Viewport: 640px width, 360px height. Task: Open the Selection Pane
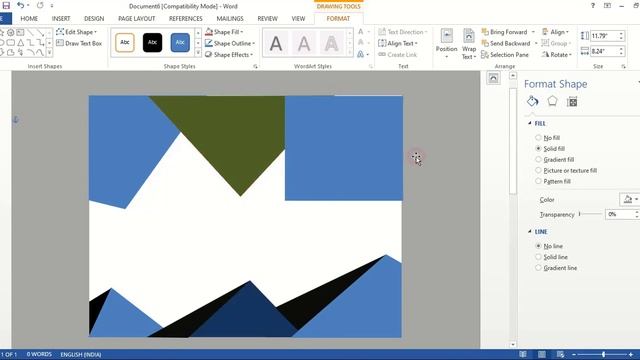(x=505, y=55)
